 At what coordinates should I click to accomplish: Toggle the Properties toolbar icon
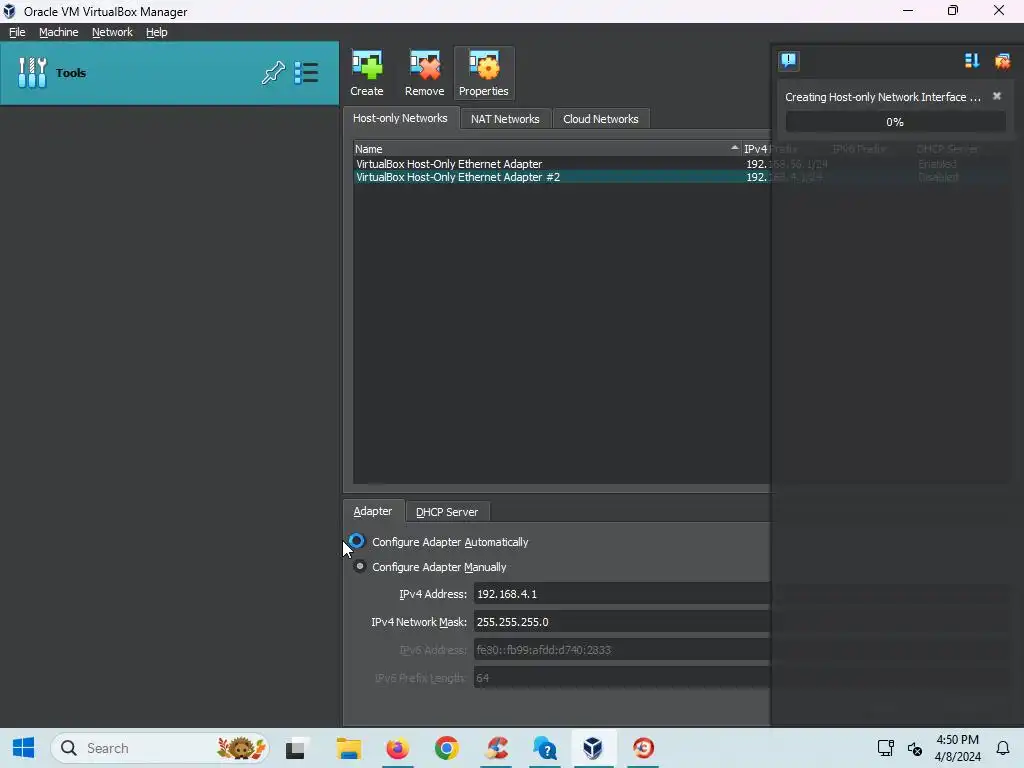483,73
